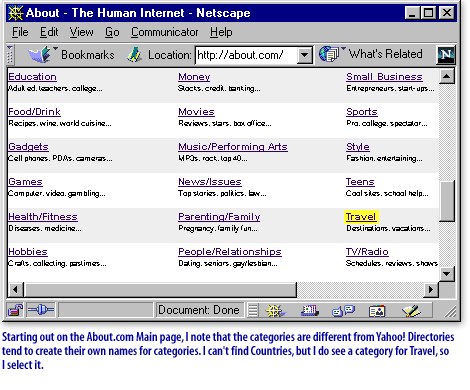Click the Netscape N logo

click(446, 55)
